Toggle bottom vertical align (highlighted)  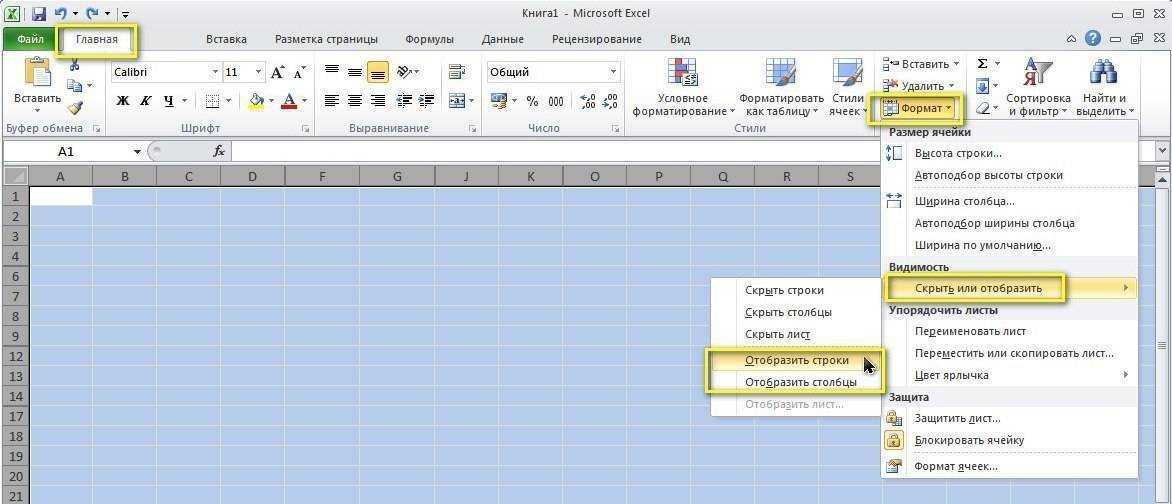(x=378, y=72)
